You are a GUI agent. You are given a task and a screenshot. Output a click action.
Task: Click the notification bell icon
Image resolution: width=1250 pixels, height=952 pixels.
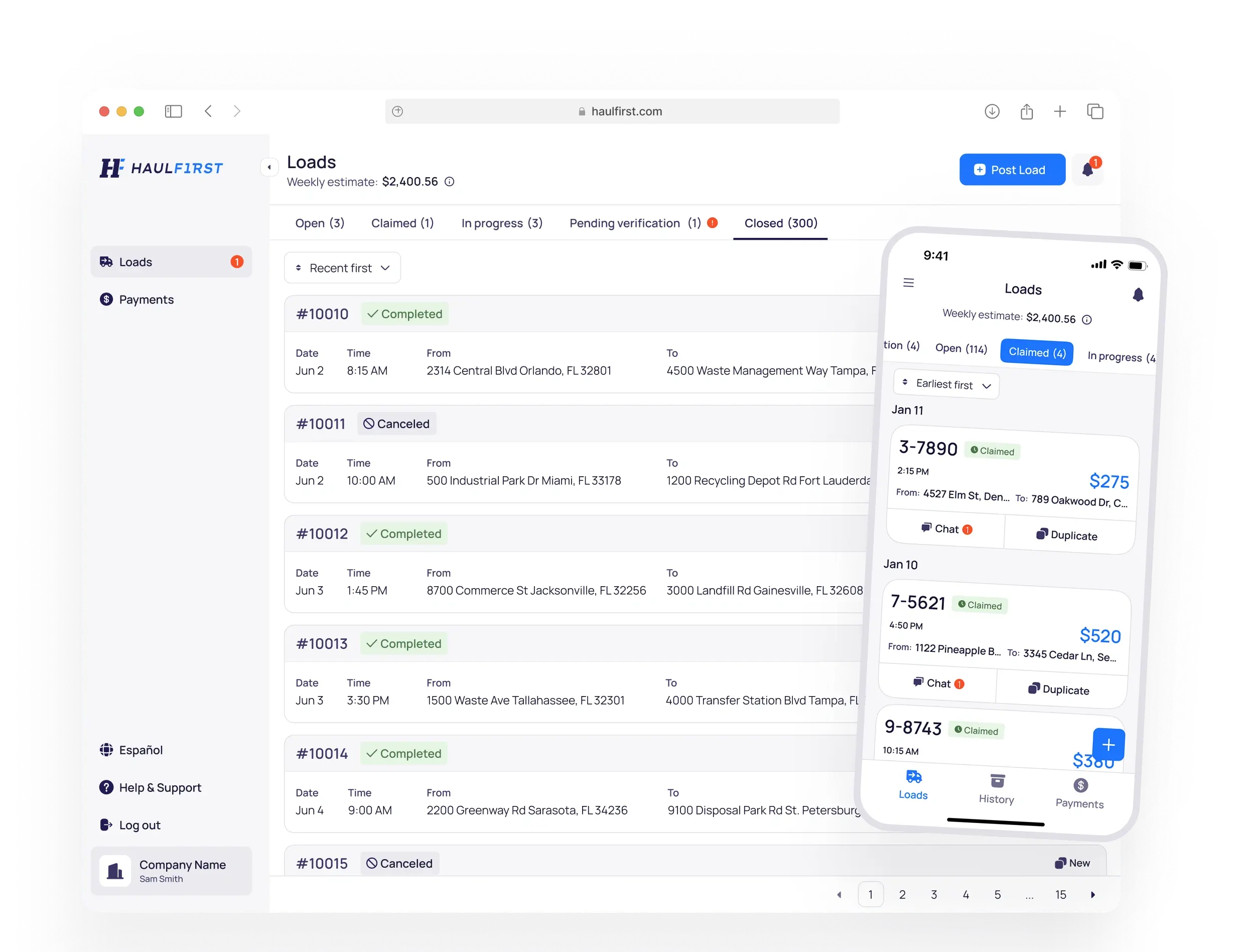pyautogui.click(x=1087, y=170)
